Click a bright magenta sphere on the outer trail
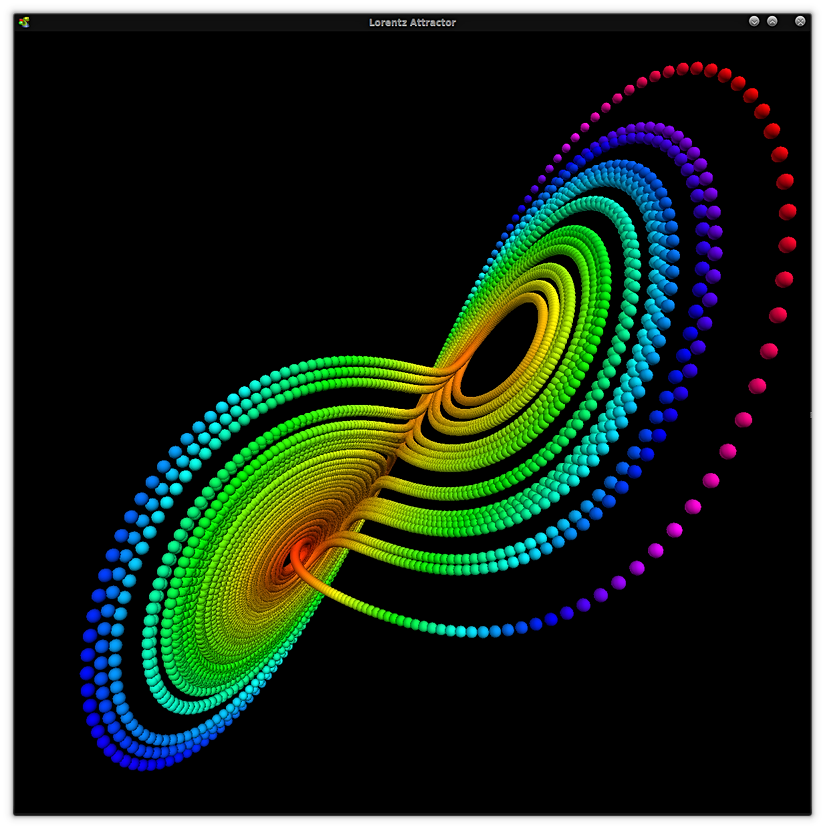This screenshot has height=829, width=825. (675, 530)
